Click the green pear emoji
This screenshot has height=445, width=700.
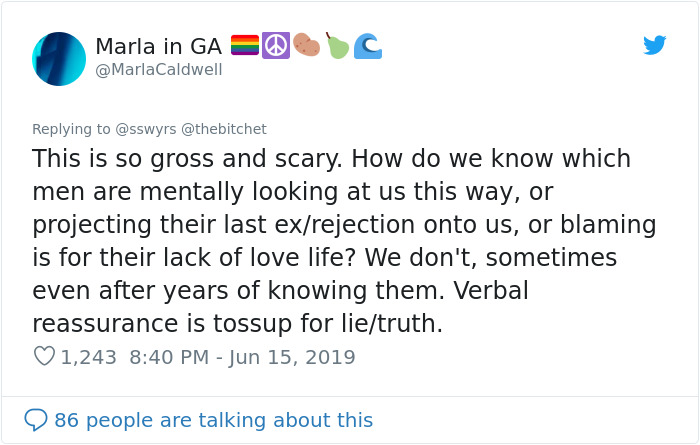pos(337,46)
